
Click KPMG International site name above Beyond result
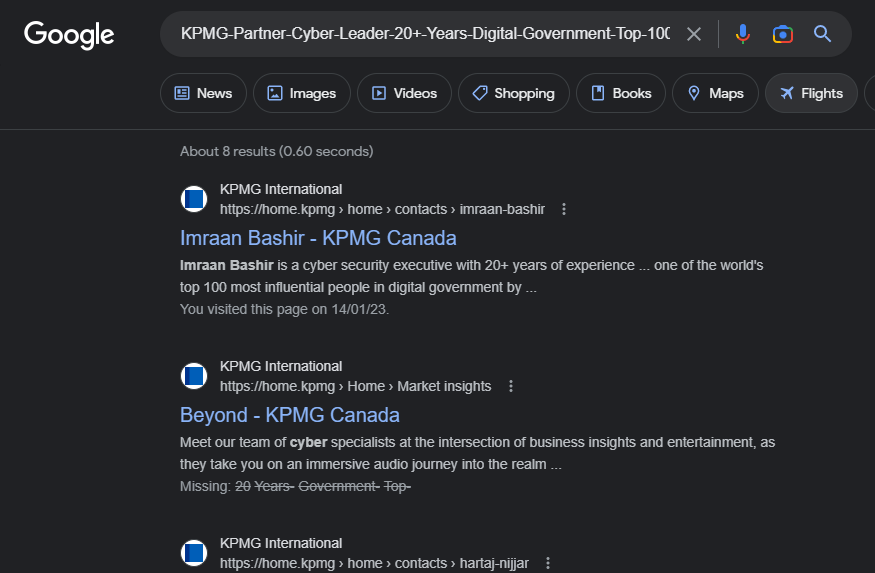pos(281,366)
